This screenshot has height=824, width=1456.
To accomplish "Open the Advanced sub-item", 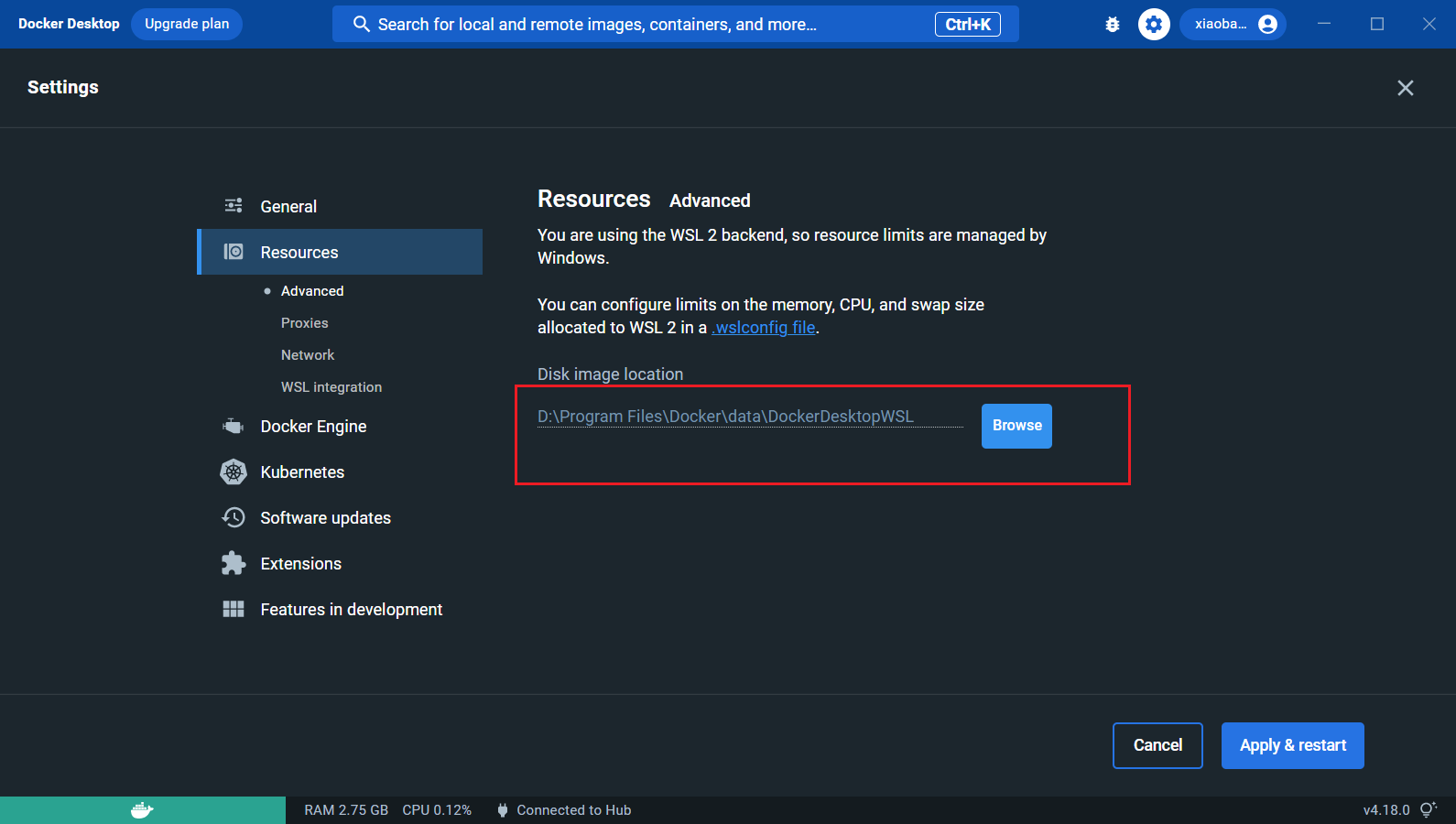I will 312,291.
